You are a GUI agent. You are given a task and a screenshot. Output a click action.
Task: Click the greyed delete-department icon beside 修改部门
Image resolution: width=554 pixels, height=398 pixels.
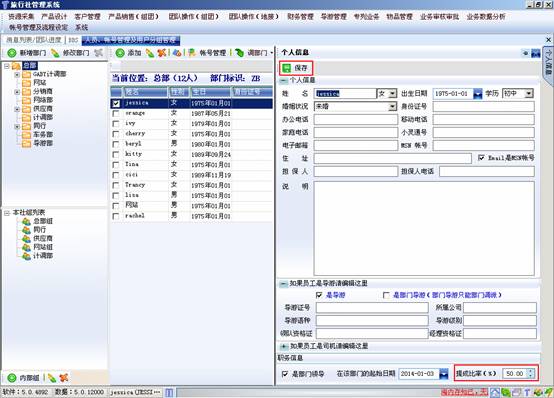[x=99, y=53]
